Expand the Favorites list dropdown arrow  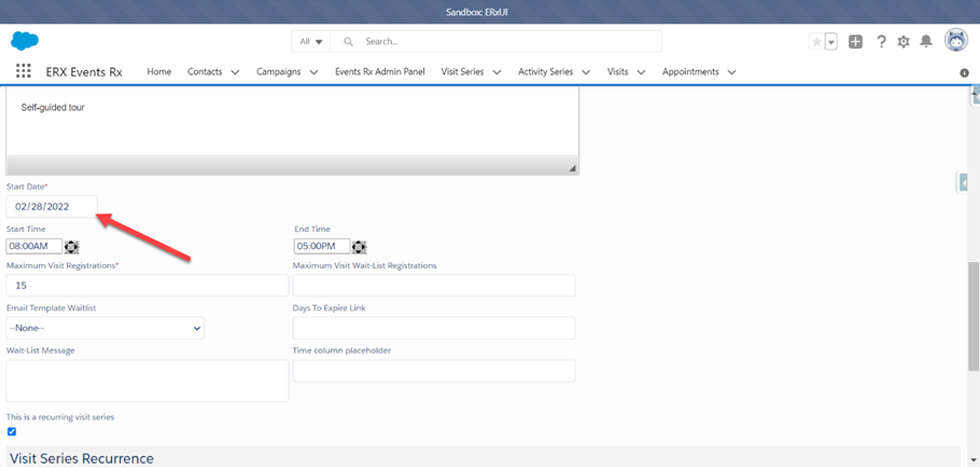tap(831, 42)
